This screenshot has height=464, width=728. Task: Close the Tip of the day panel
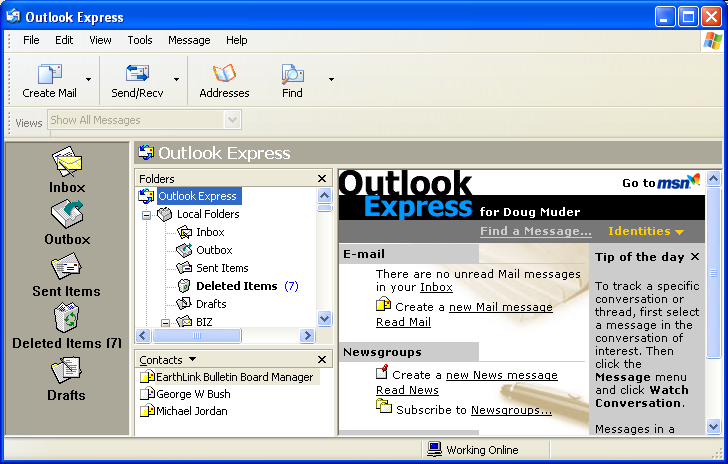[x=695, y=256]
